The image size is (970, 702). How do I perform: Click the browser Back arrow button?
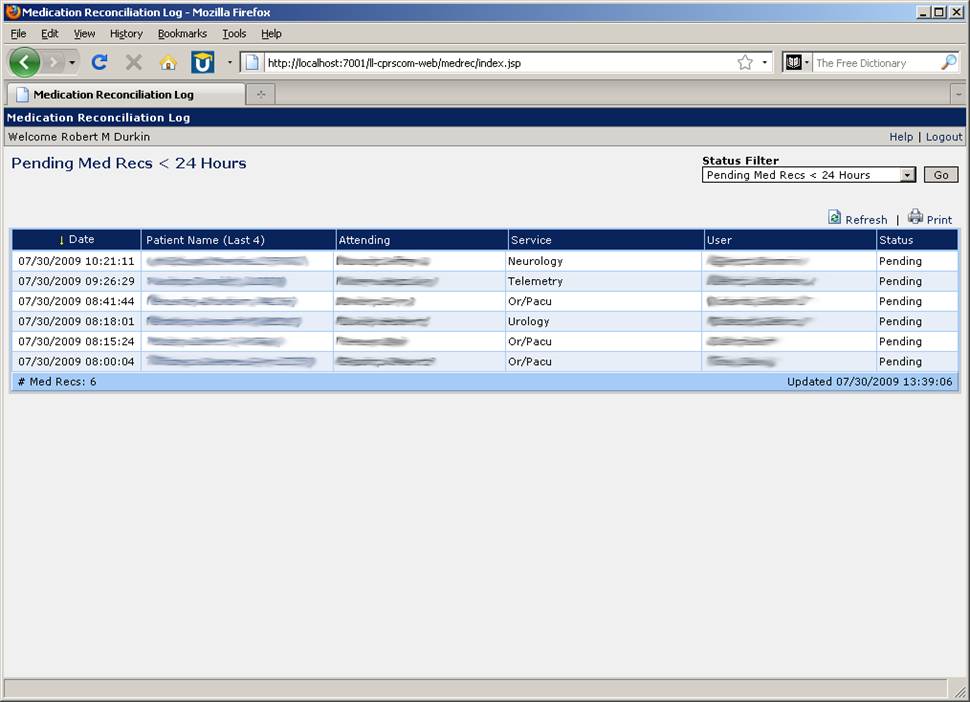(24, 62)
